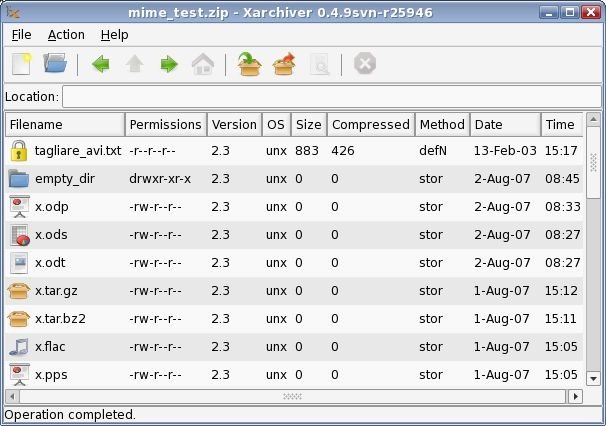Go back with green left arrow
The height and width of the screenshot is (426, 606).
pos(100,64)
